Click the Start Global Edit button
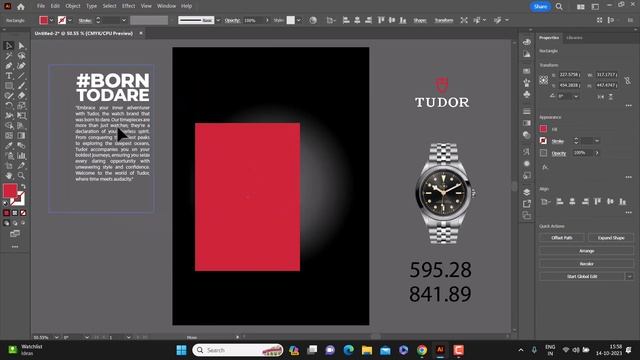 click(582, 277)
